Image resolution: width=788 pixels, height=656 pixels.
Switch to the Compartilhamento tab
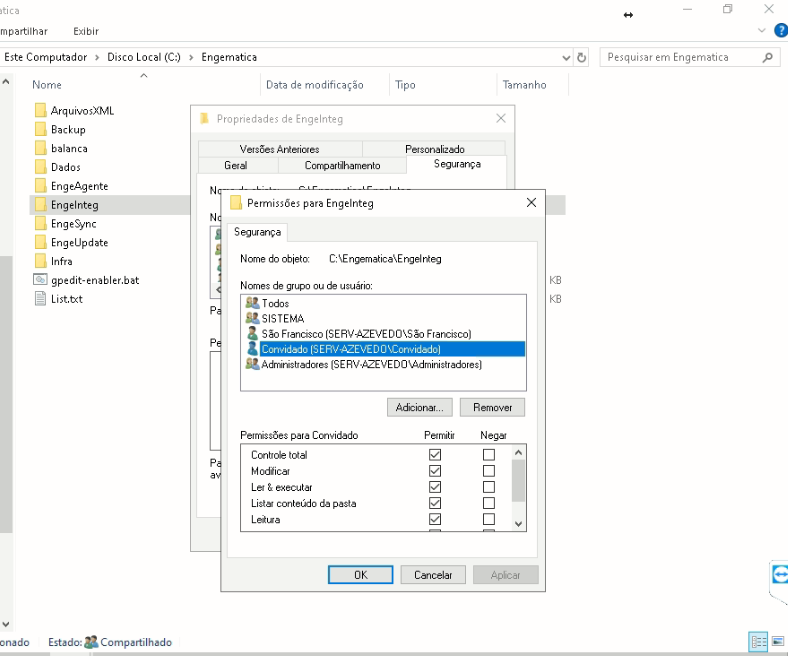(342, 165)
